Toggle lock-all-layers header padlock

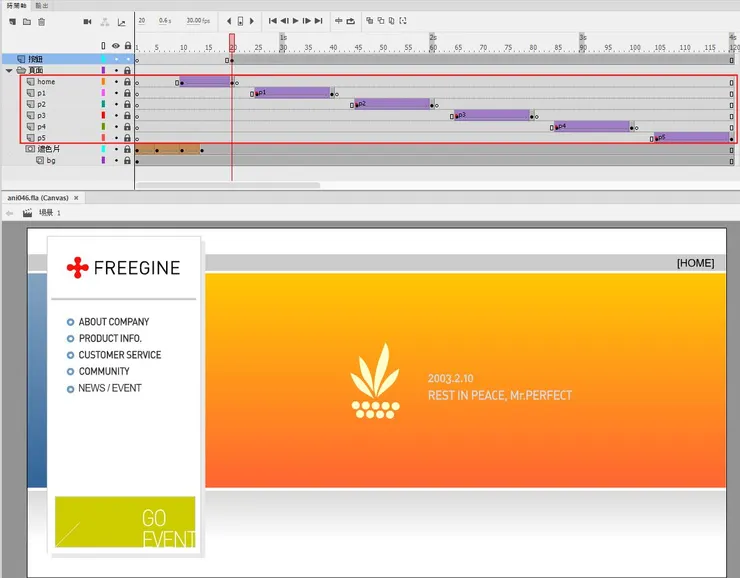tap(127, 46)
